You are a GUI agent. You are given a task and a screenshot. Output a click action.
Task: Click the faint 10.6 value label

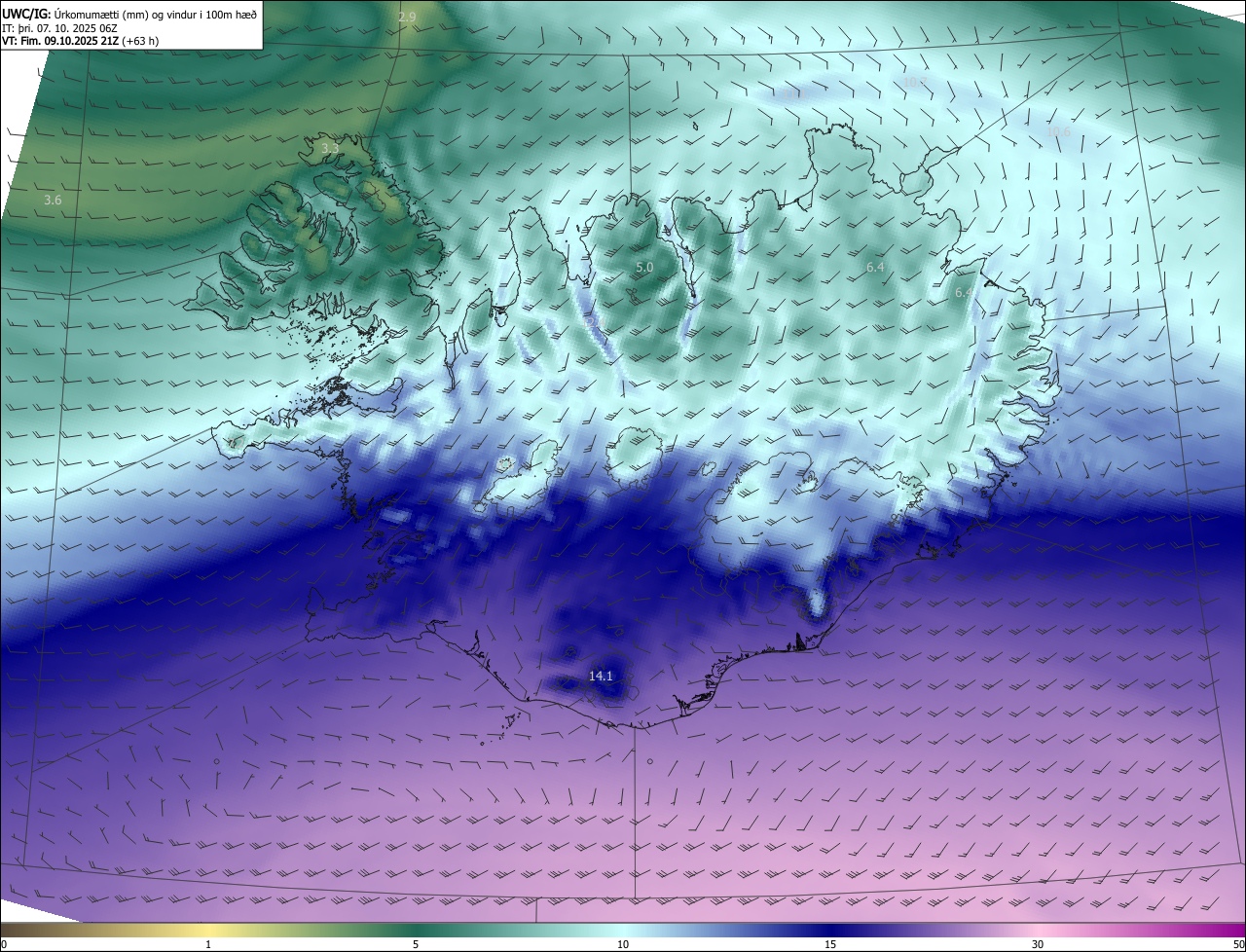click(x=1058, y=131)
